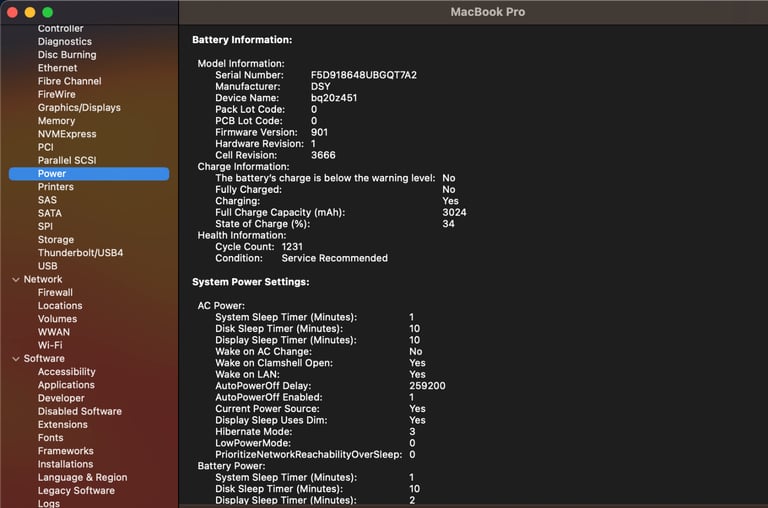This screenshot has height=508, width=768.
Task: Click Firmware Version value 901
Action: point(319,133)
